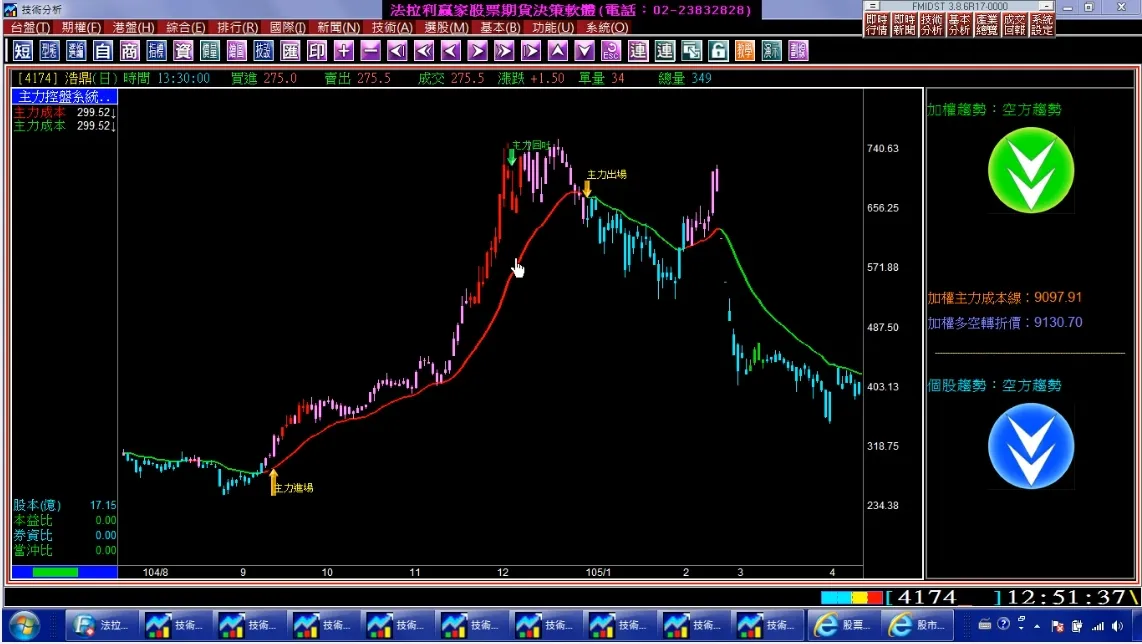The width and height of the screenshot is (1142, 644).
Task: Open 選股(M) menu
Action: [446, 28]
